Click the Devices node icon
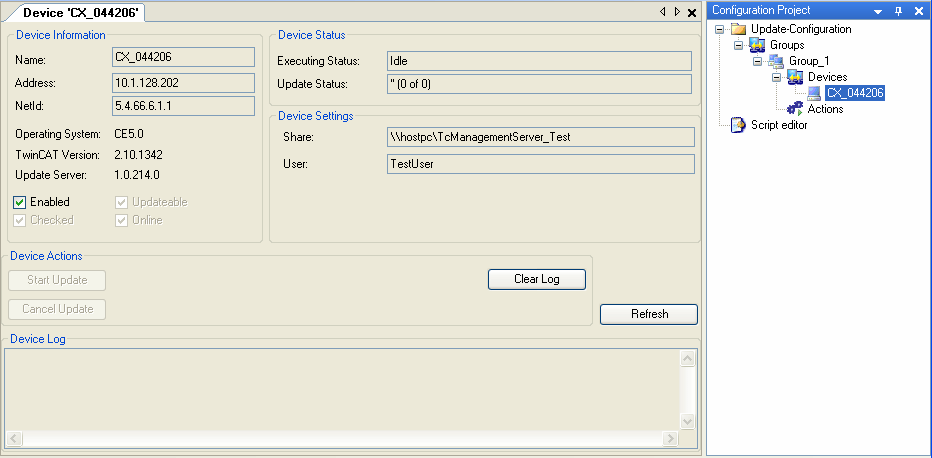 click(x=795, y=77)
